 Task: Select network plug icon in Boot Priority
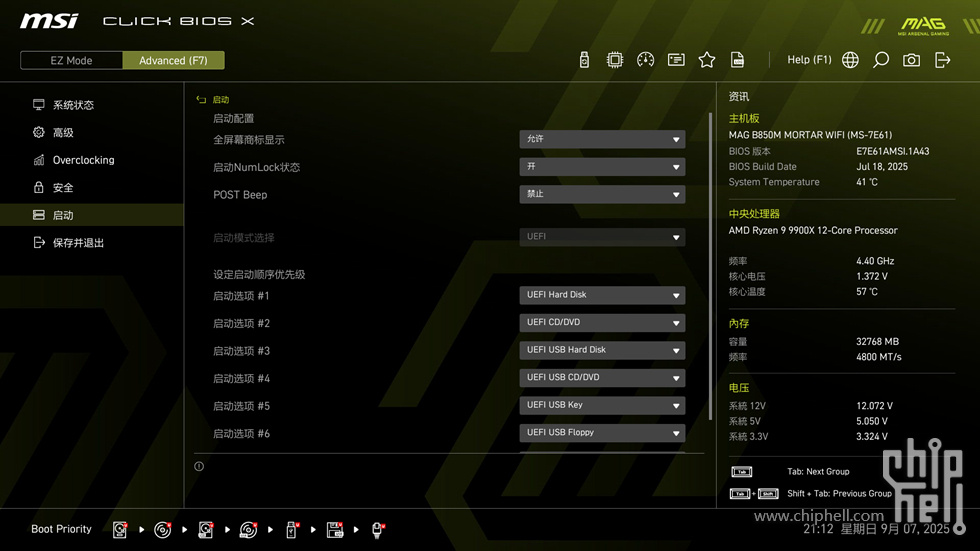click(378, 530)
